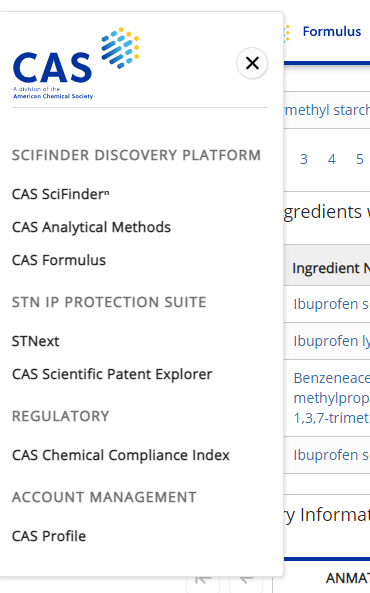Open CAS Scientific Patent Explorer
This screenshot has width=370, height=593.
(112, 374)
